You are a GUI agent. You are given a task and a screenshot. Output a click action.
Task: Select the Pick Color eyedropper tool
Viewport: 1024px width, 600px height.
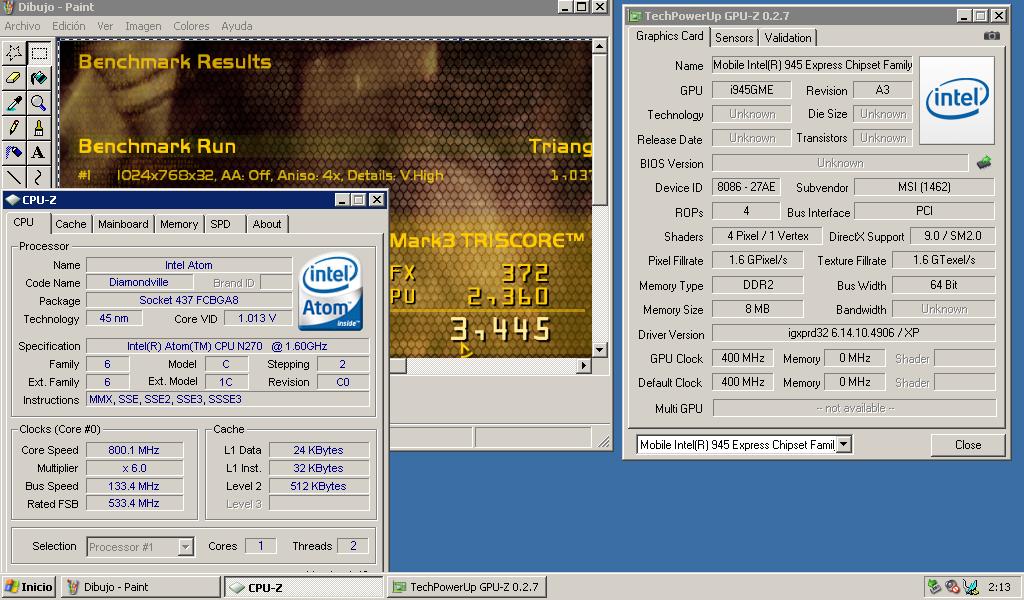[x=14, y=103]
